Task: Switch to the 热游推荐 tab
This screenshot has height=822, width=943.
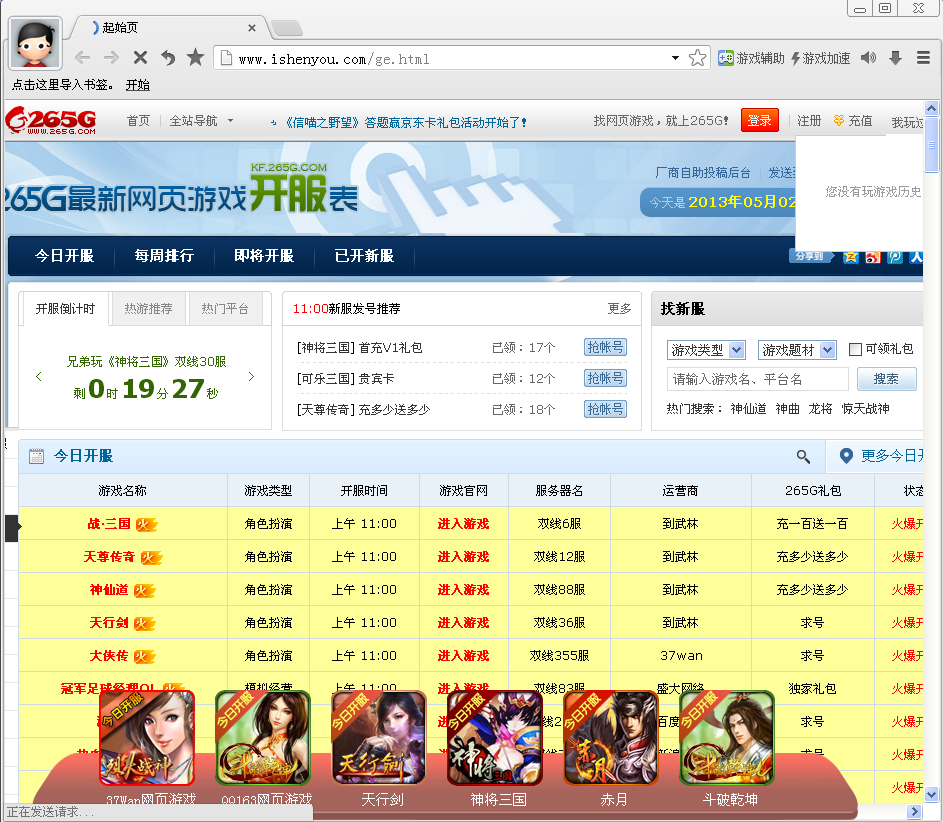Action: 148,309
